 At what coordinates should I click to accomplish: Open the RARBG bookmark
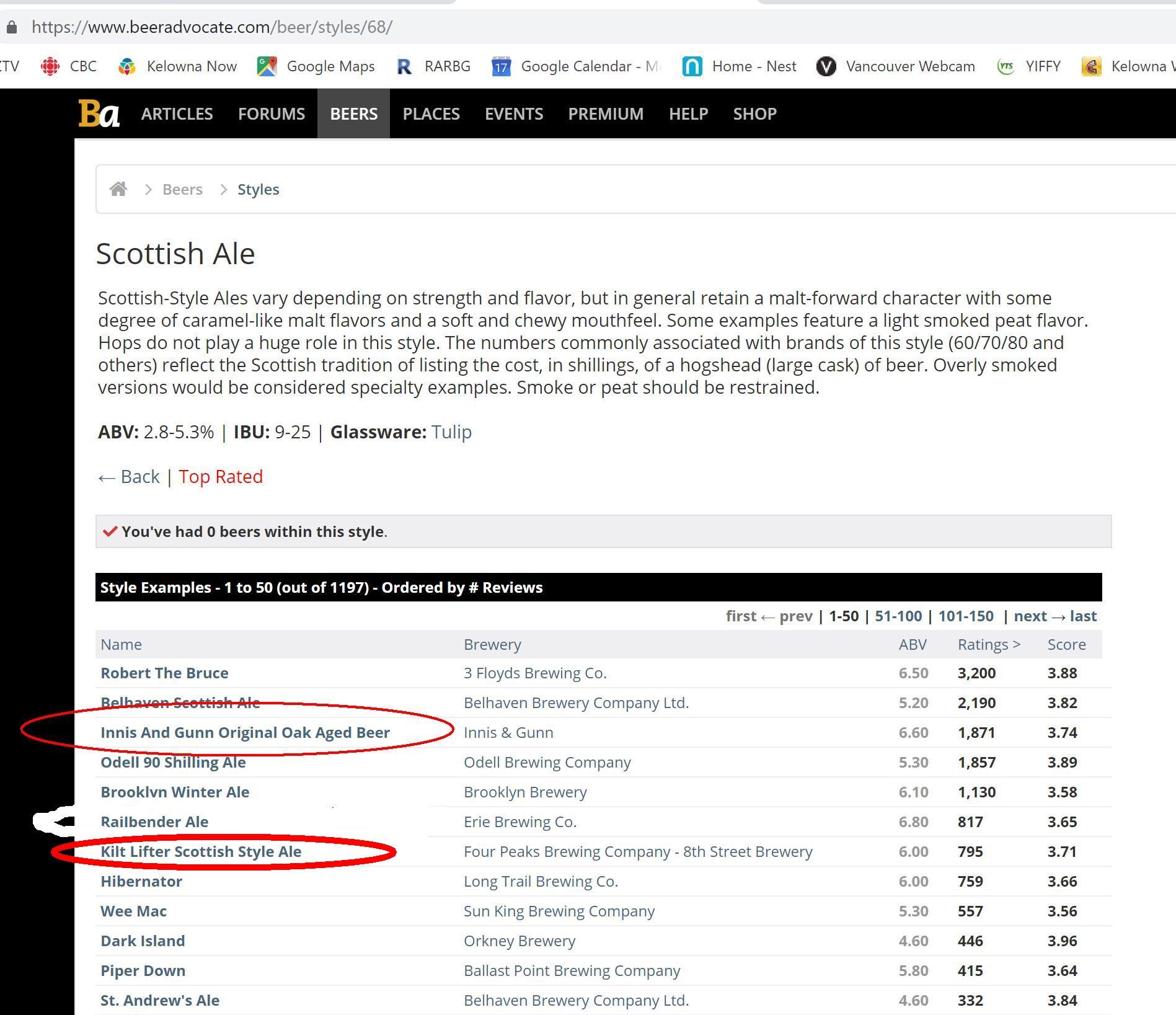point(433,66)
